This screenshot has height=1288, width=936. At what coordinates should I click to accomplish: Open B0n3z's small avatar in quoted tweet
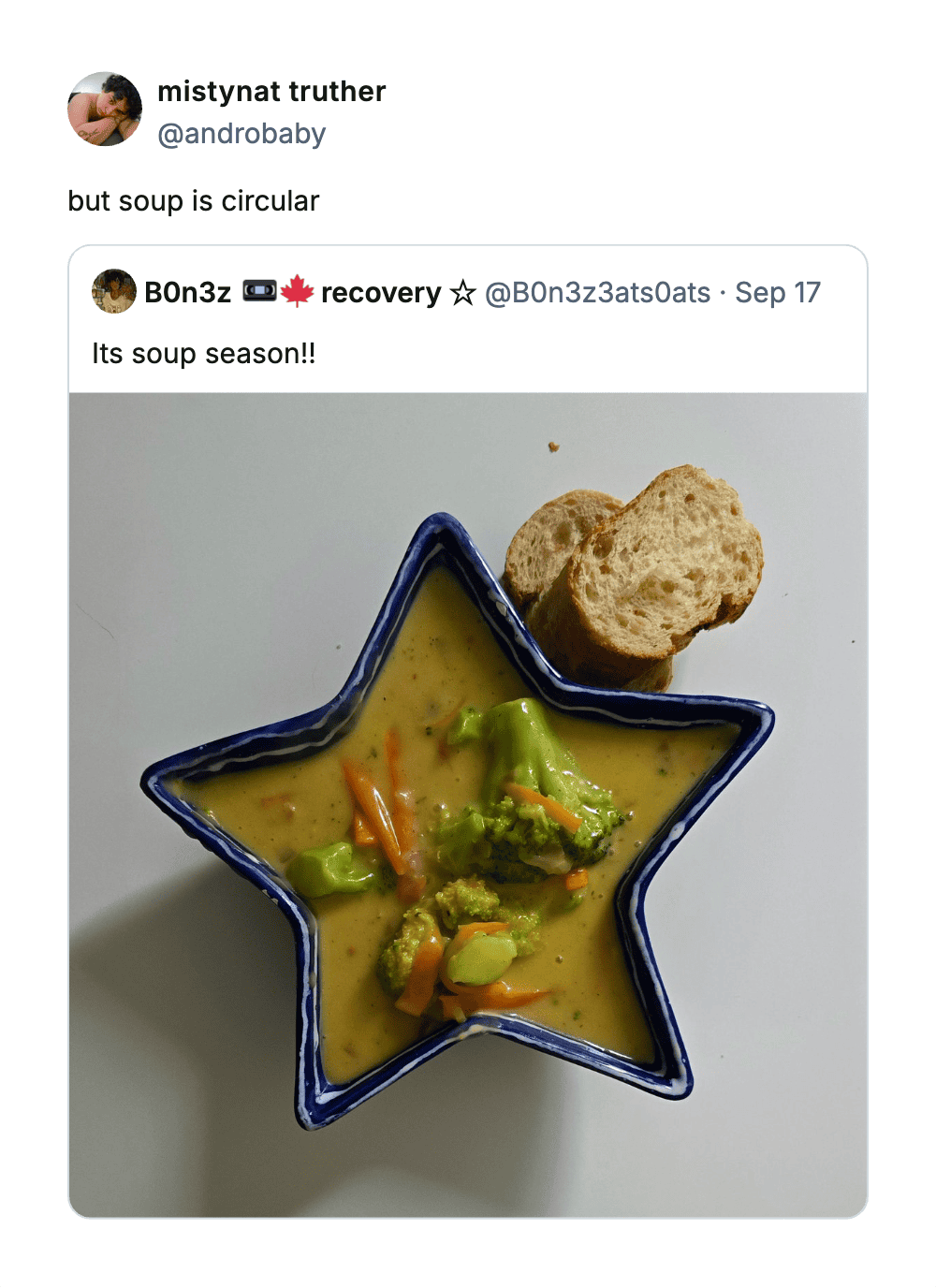114,292
